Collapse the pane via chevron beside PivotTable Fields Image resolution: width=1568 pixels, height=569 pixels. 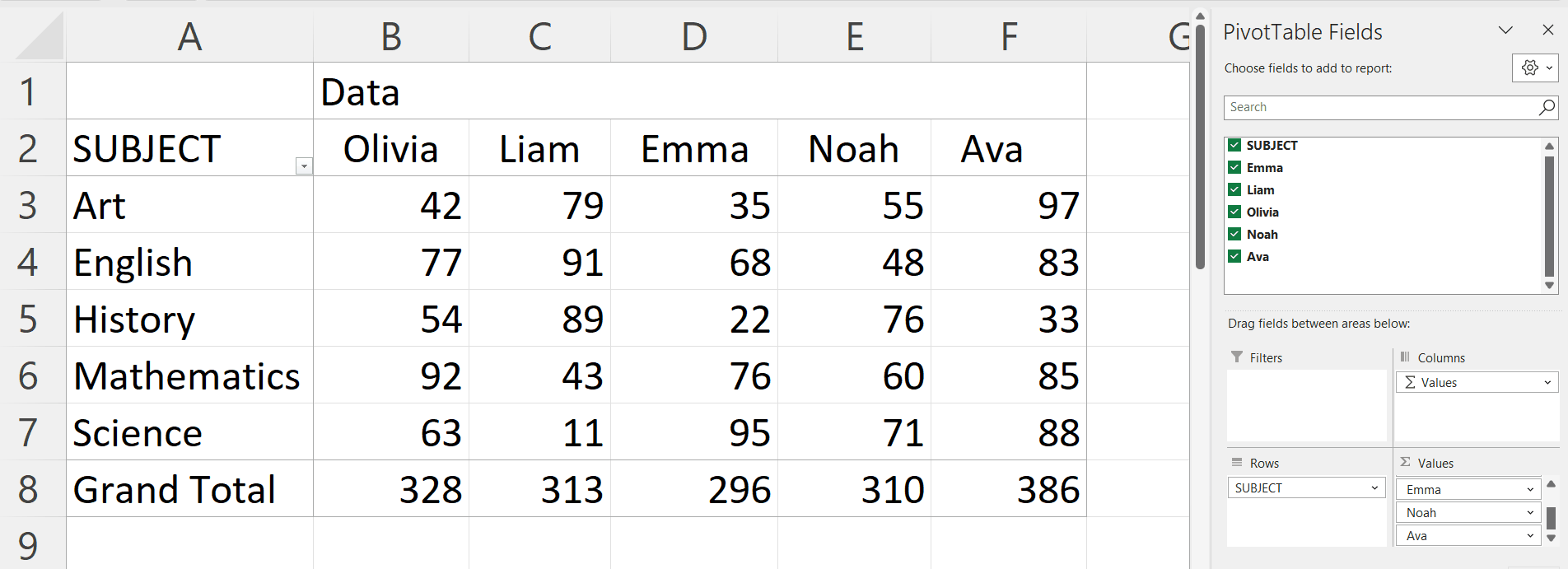(x=1506, y=30)
